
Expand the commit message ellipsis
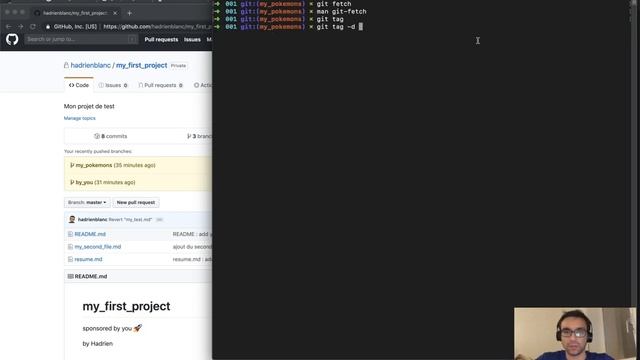tap(159, 220)
